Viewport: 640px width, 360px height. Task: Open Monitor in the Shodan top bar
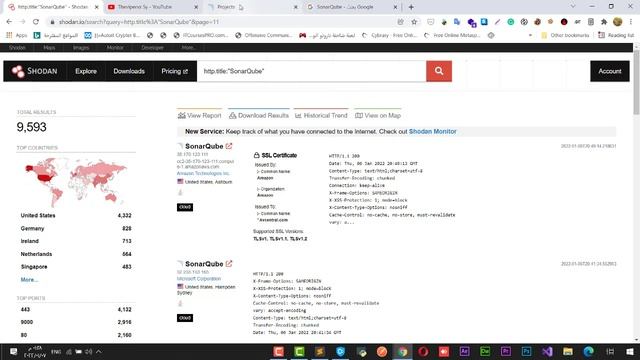pos(115,48)
